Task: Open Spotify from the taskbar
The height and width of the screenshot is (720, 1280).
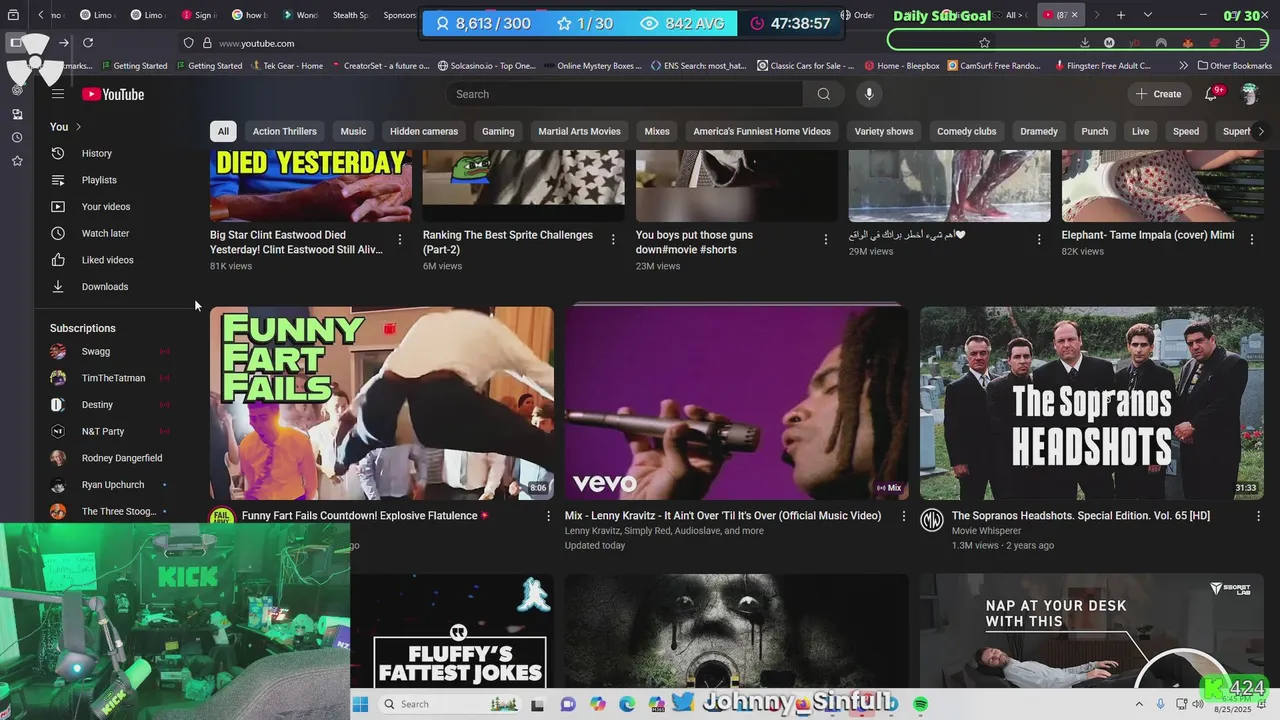Action: click(920, 704)
